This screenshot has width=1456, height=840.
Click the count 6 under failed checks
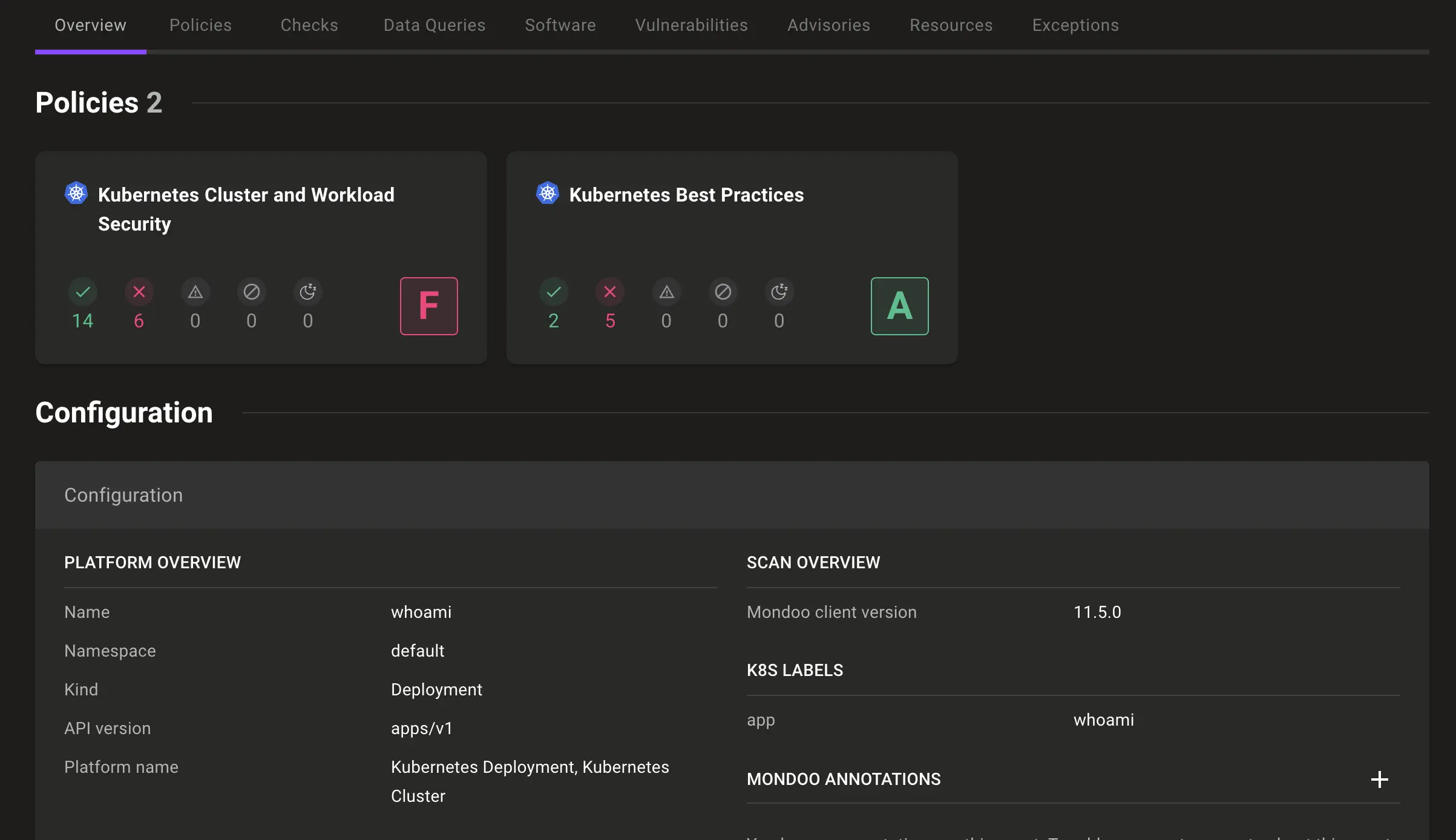139,321
